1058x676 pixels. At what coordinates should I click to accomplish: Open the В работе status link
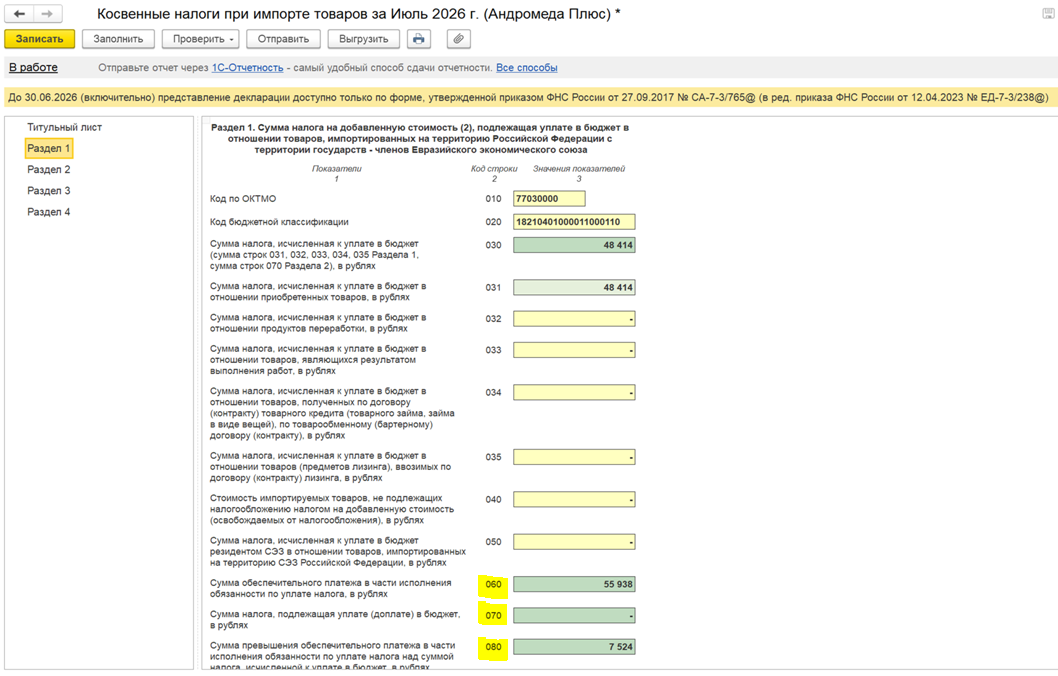point(33,67)
